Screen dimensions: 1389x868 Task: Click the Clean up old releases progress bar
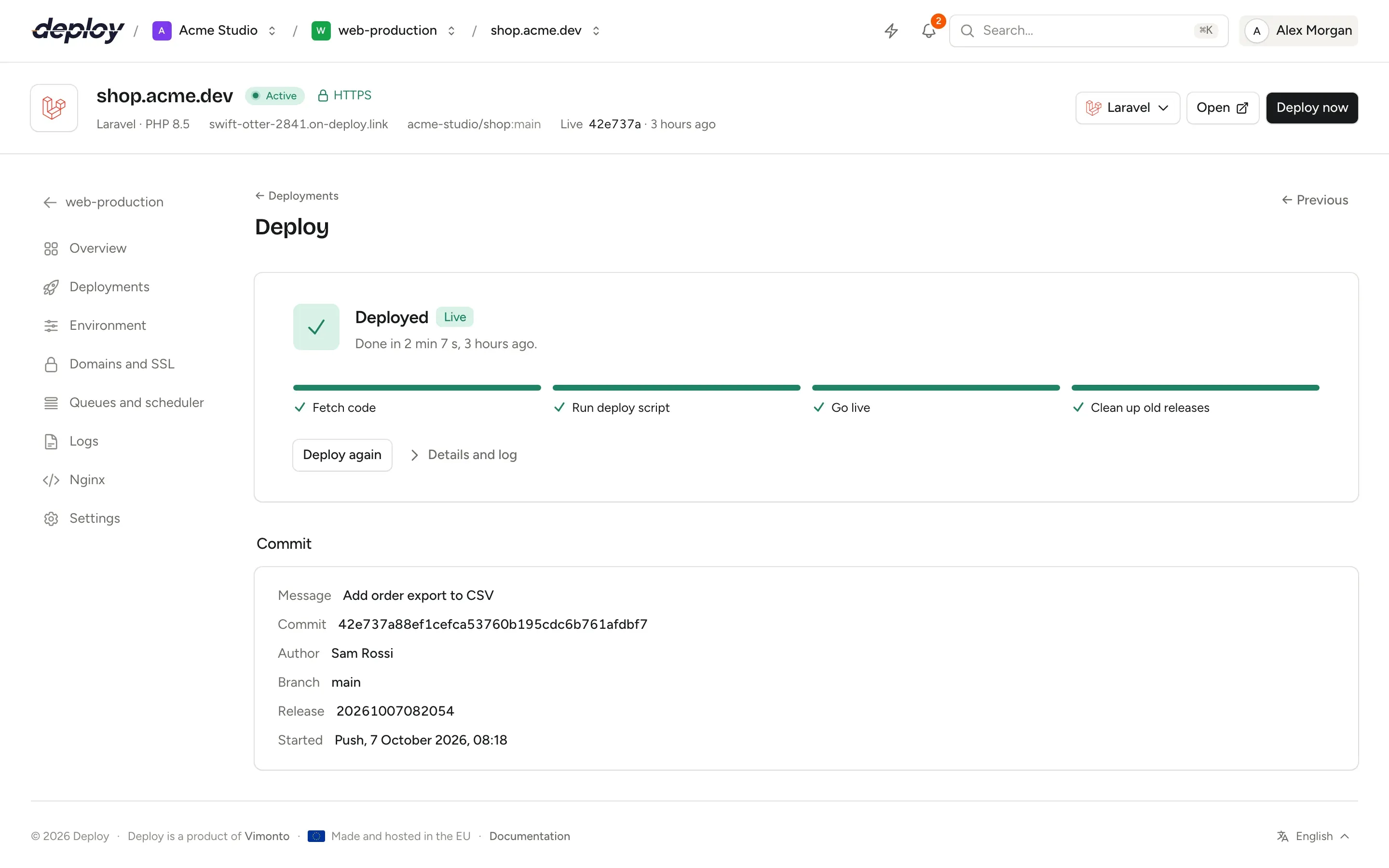click(1195, 388)
